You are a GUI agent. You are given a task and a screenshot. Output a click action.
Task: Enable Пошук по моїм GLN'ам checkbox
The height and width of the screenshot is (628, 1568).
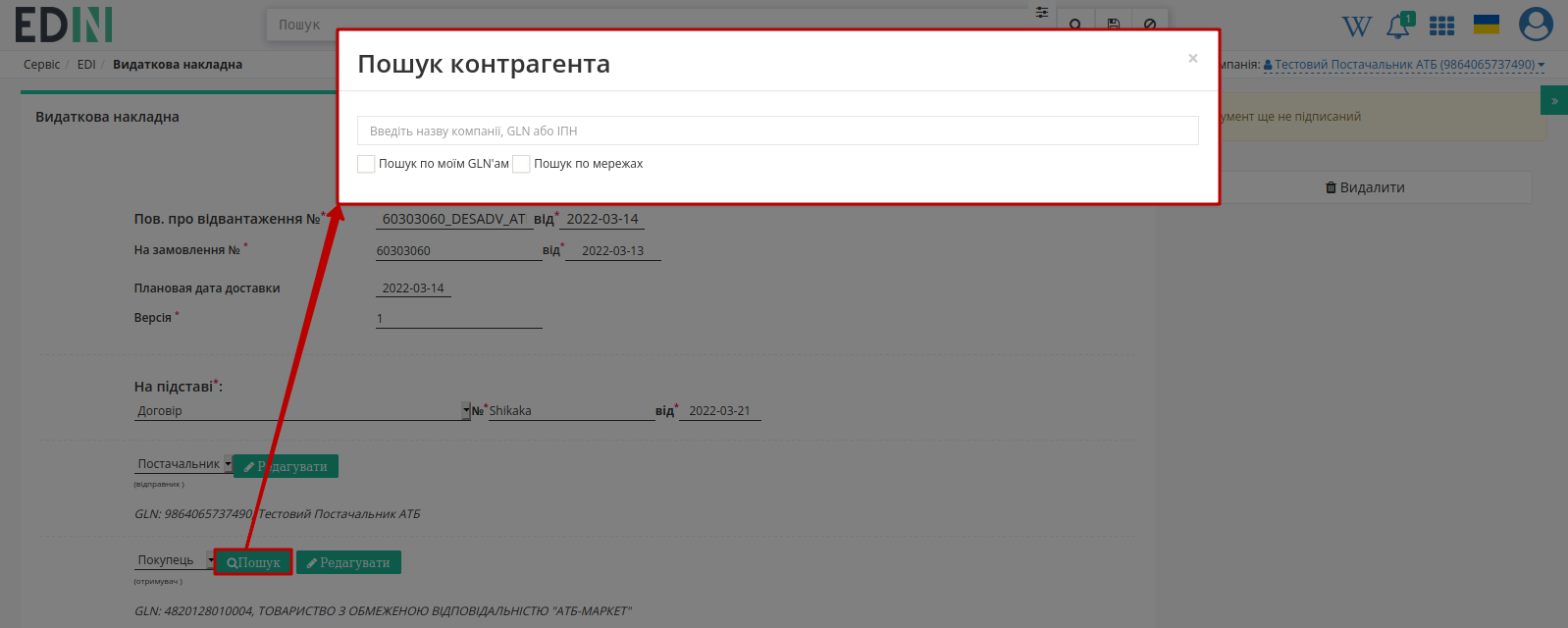click(x=366, y=164)
